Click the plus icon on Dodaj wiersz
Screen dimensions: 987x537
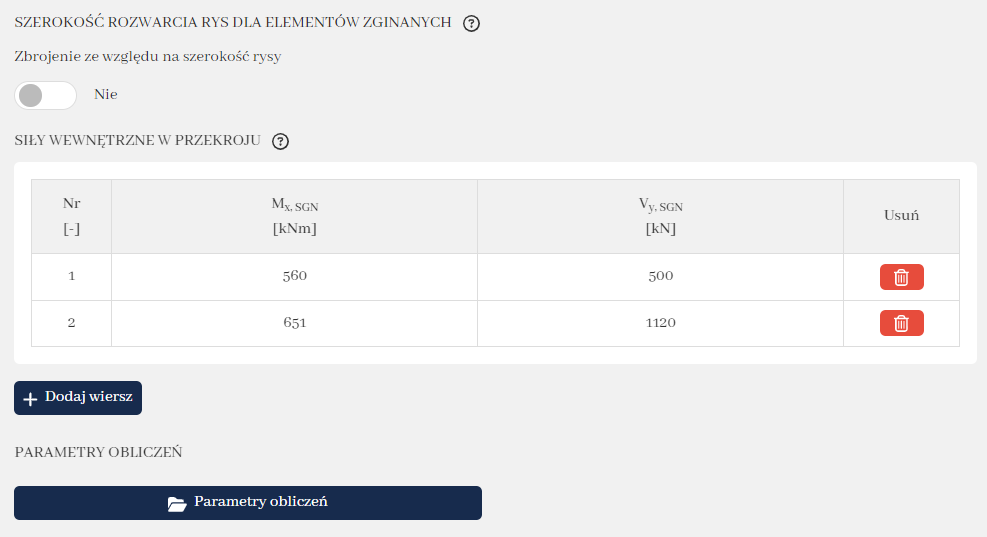[x=30, y=398]
